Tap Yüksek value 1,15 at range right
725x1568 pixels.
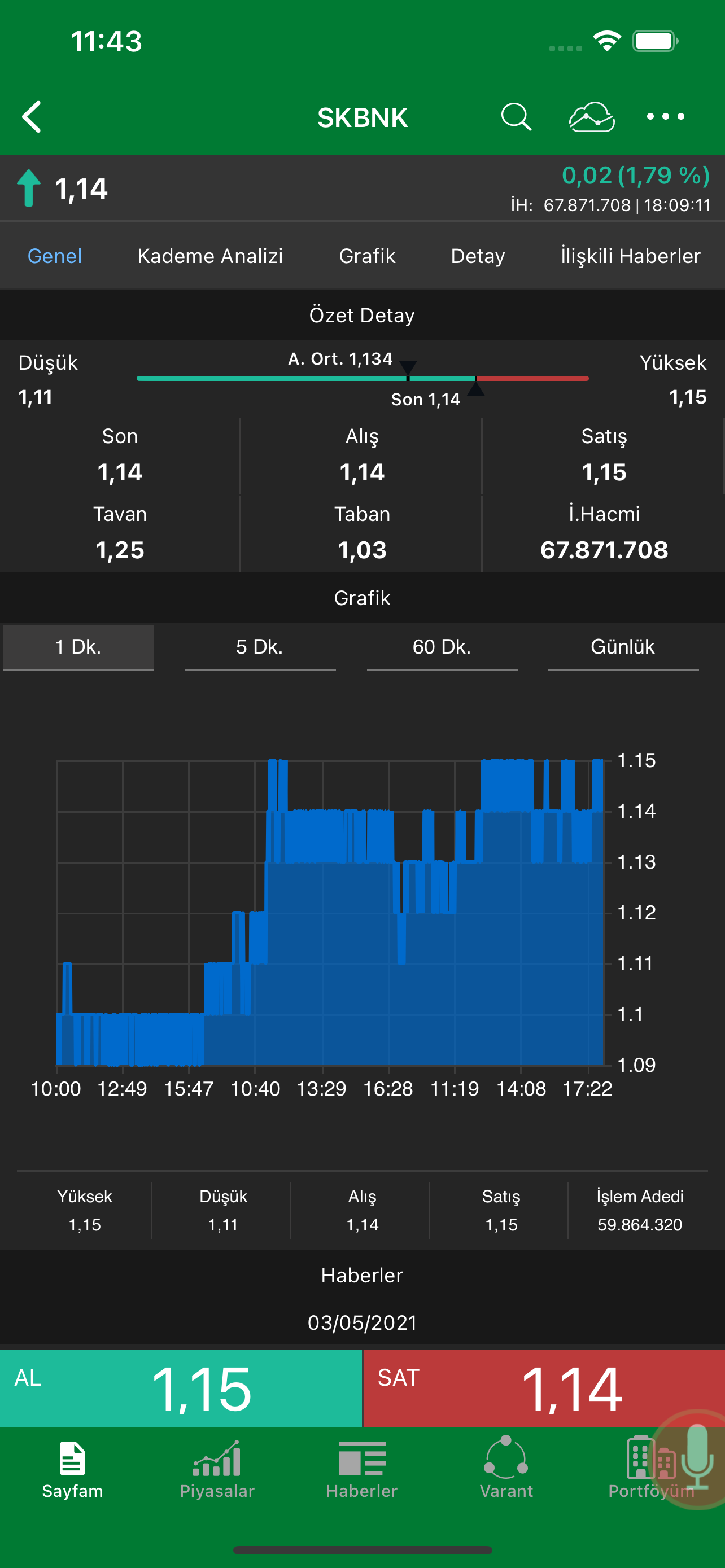(x=688, y=397)
